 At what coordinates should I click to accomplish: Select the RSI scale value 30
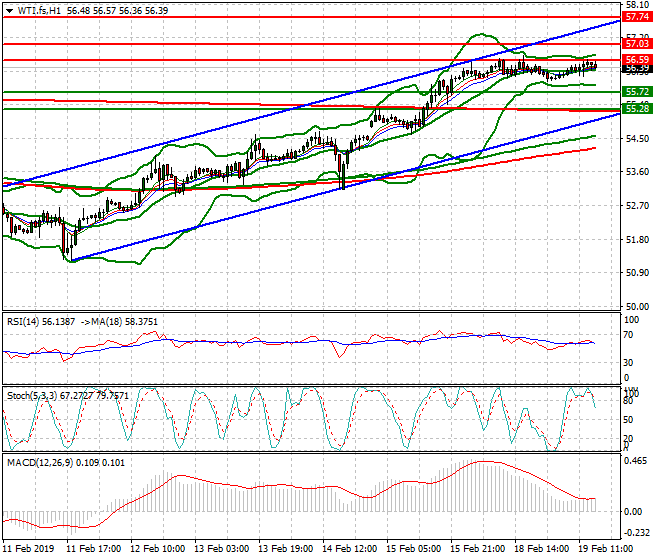[x=628, y=363]
